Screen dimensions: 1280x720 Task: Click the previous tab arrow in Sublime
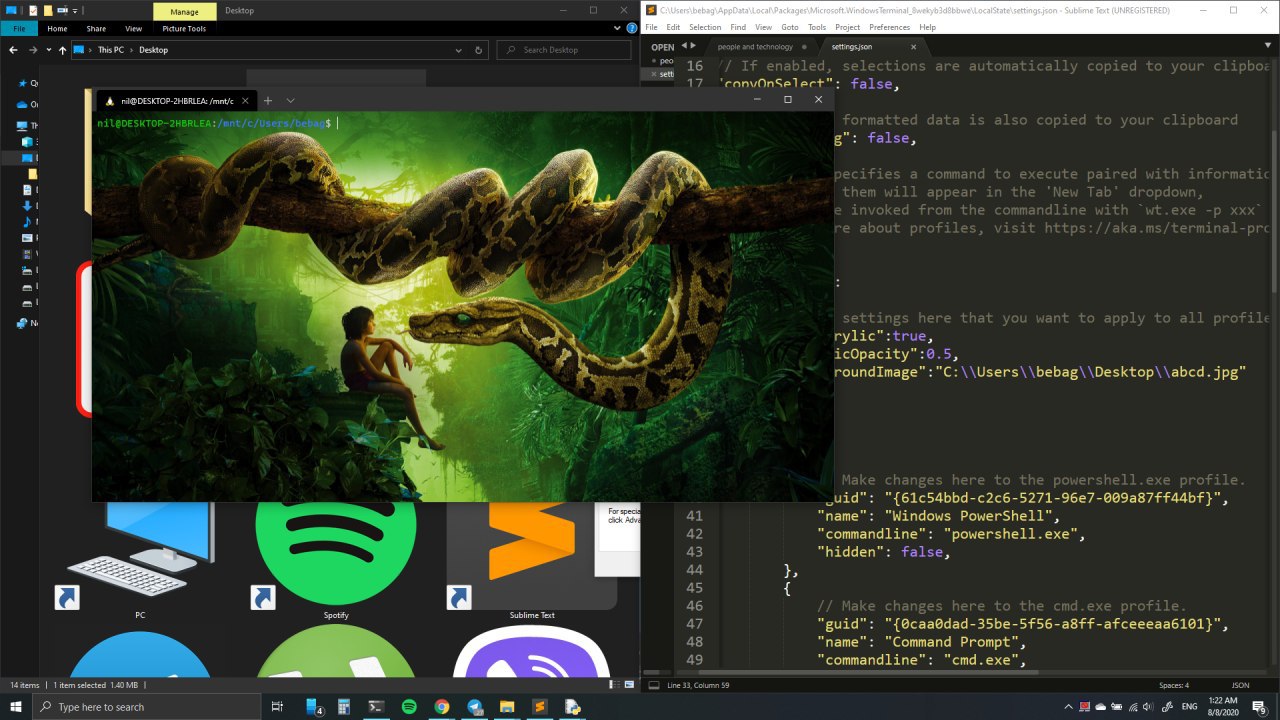tap(685, 46)
